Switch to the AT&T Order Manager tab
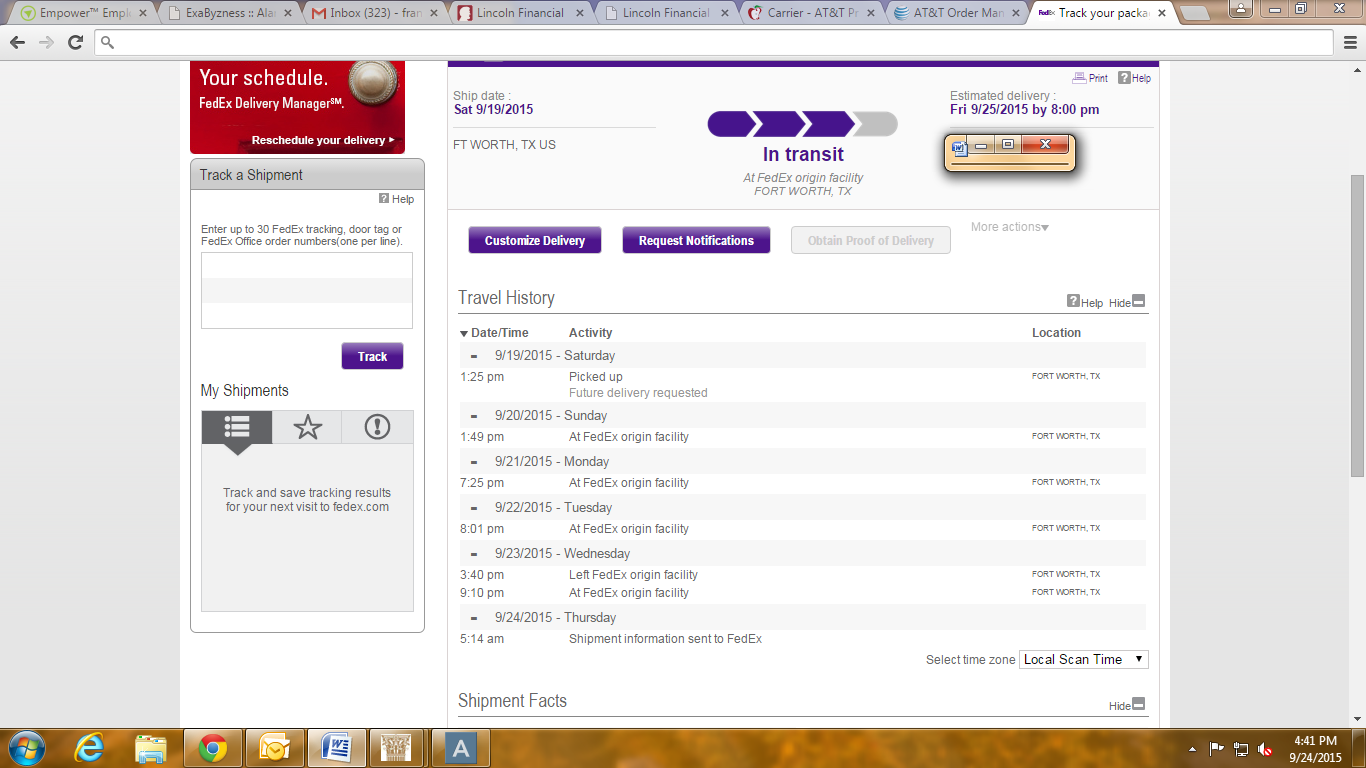 [958, 13]
